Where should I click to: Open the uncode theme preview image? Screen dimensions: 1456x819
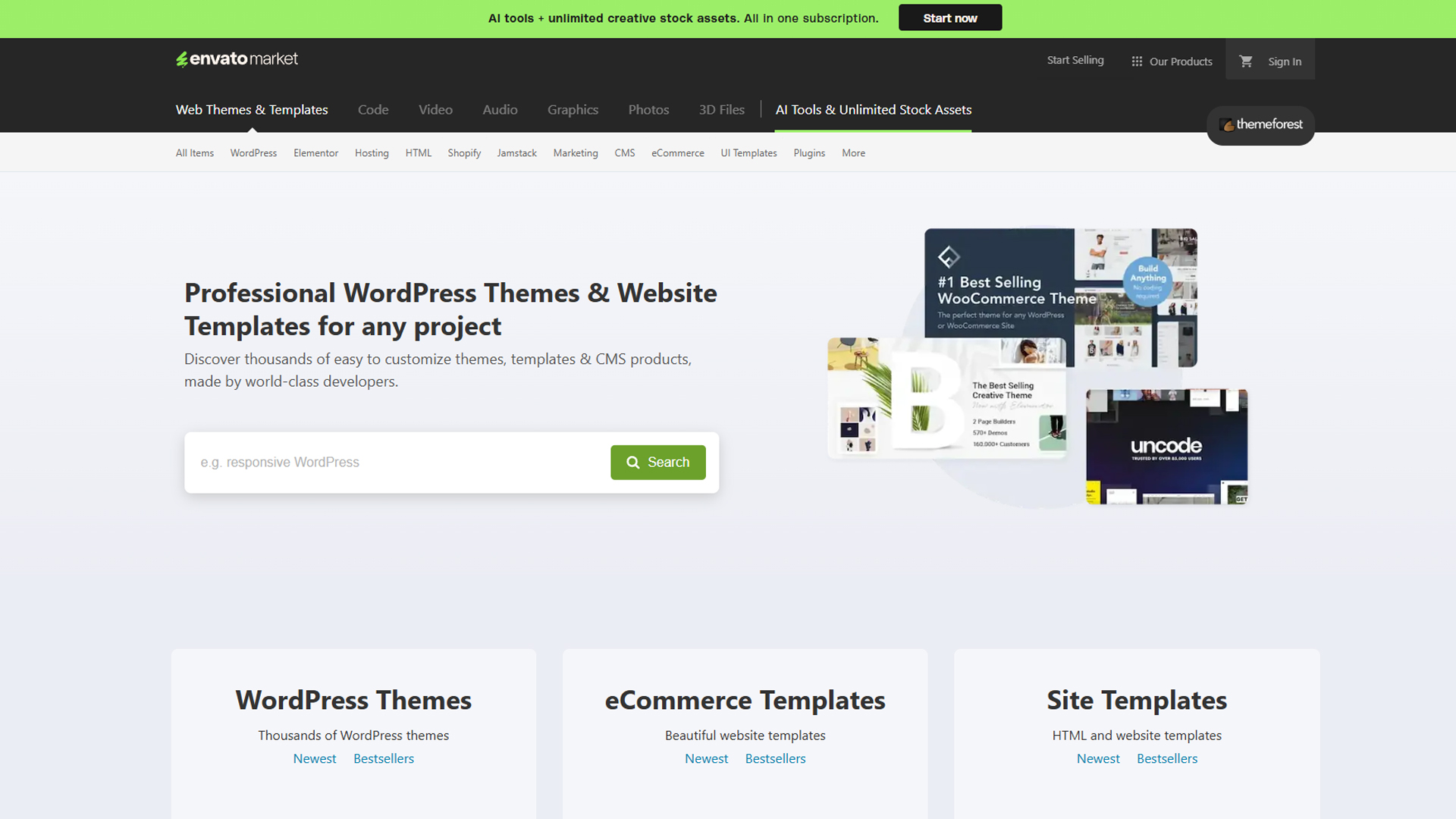(1167, 447)
